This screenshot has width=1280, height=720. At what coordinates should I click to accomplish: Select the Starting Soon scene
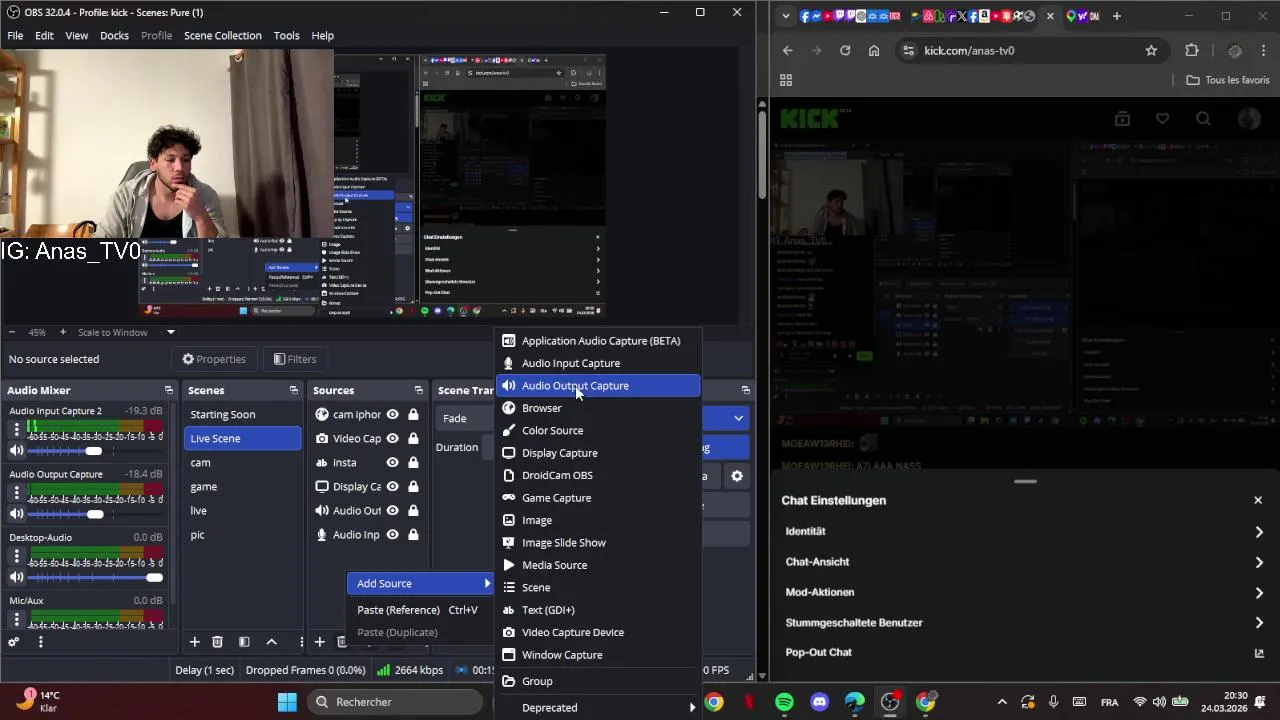tap(243, 414)
